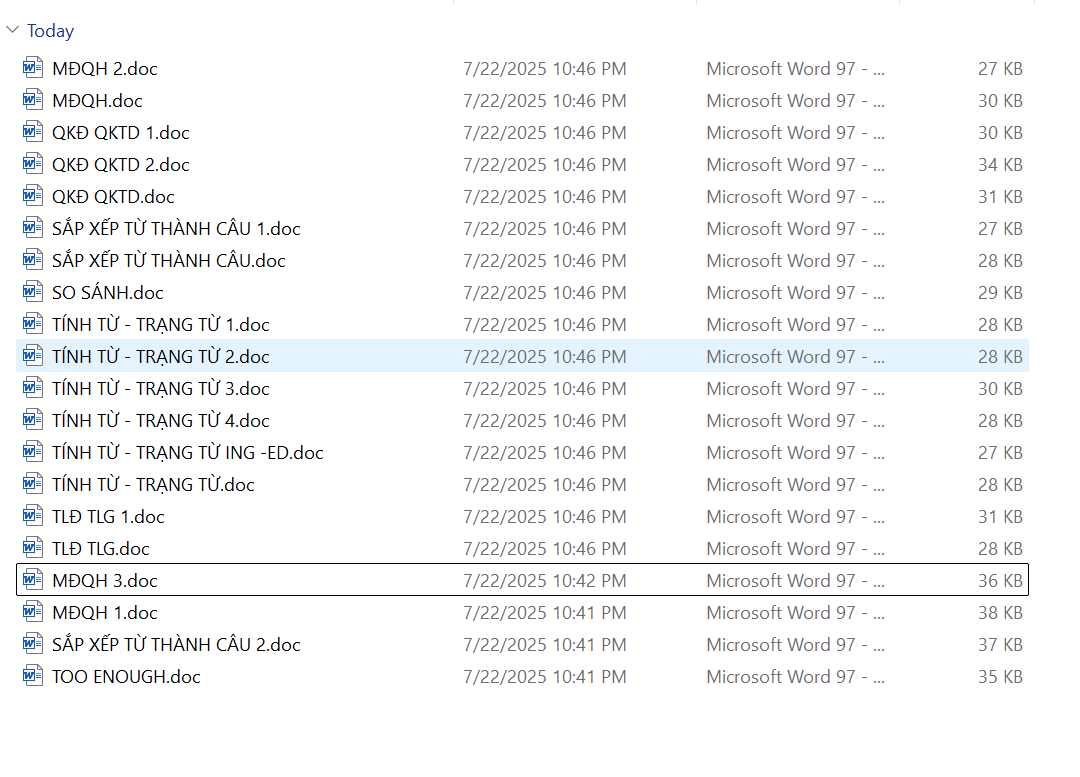Click the Word icon beside TOO ENOUGH.doc
The height and width of the screenshot is (777, 1080).
click(33, 677)
